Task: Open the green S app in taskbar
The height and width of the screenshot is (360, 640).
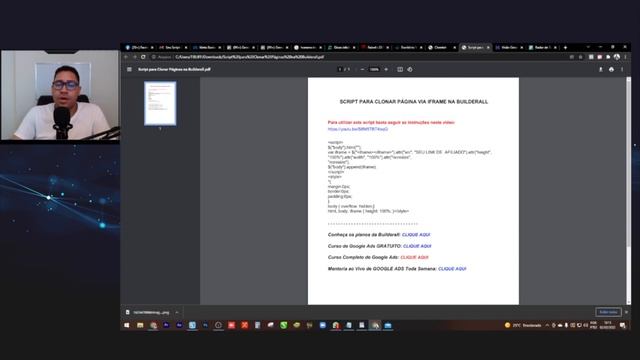Action: click(x=283, y=325)
